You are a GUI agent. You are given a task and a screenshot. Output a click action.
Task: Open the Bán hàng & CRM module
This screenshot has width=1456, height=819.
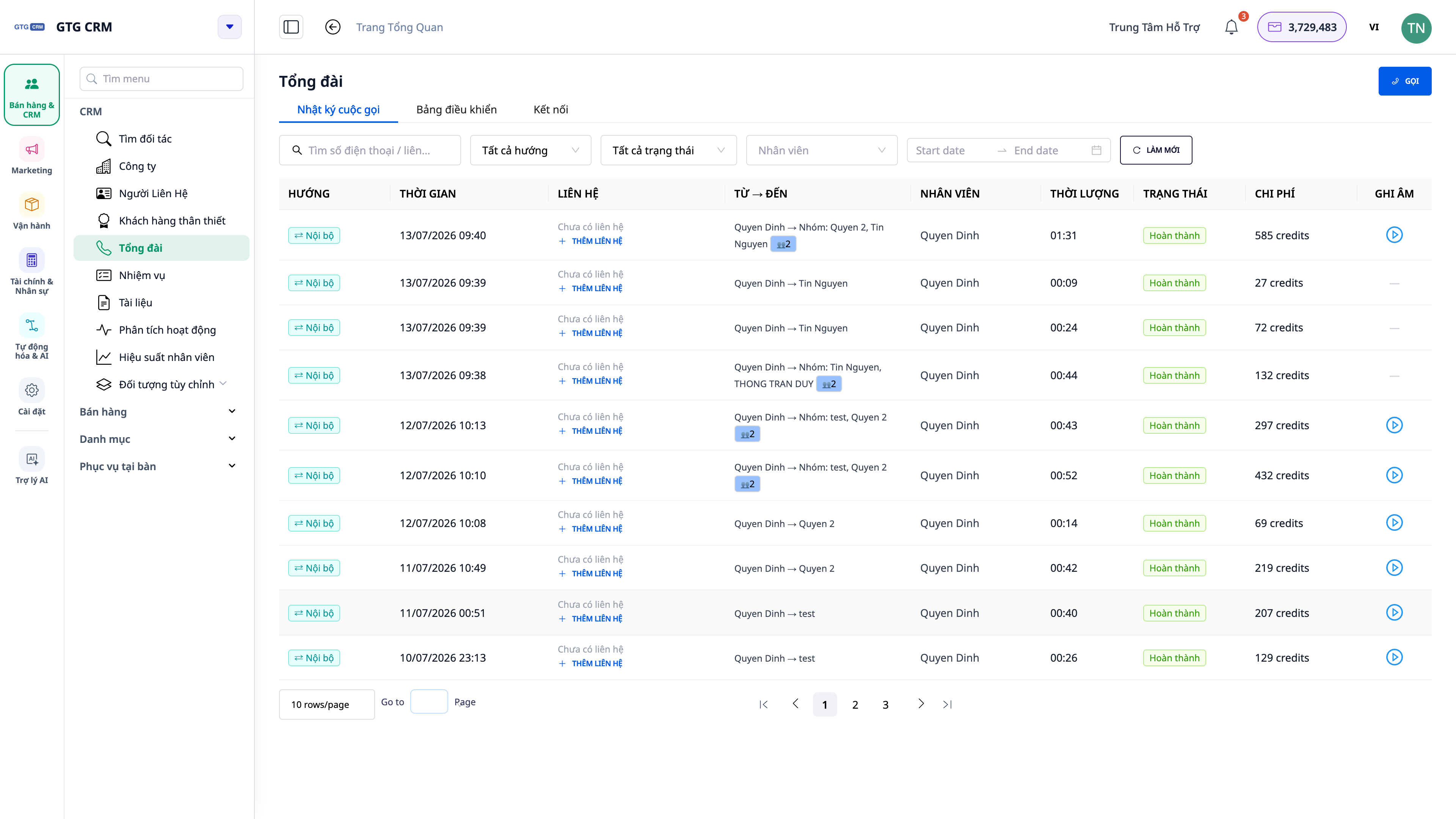31,95
